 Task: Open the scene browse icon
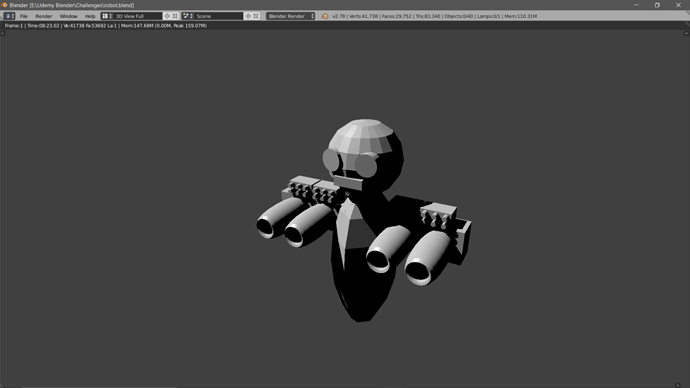pyautogui.click(x=187, y=16)
